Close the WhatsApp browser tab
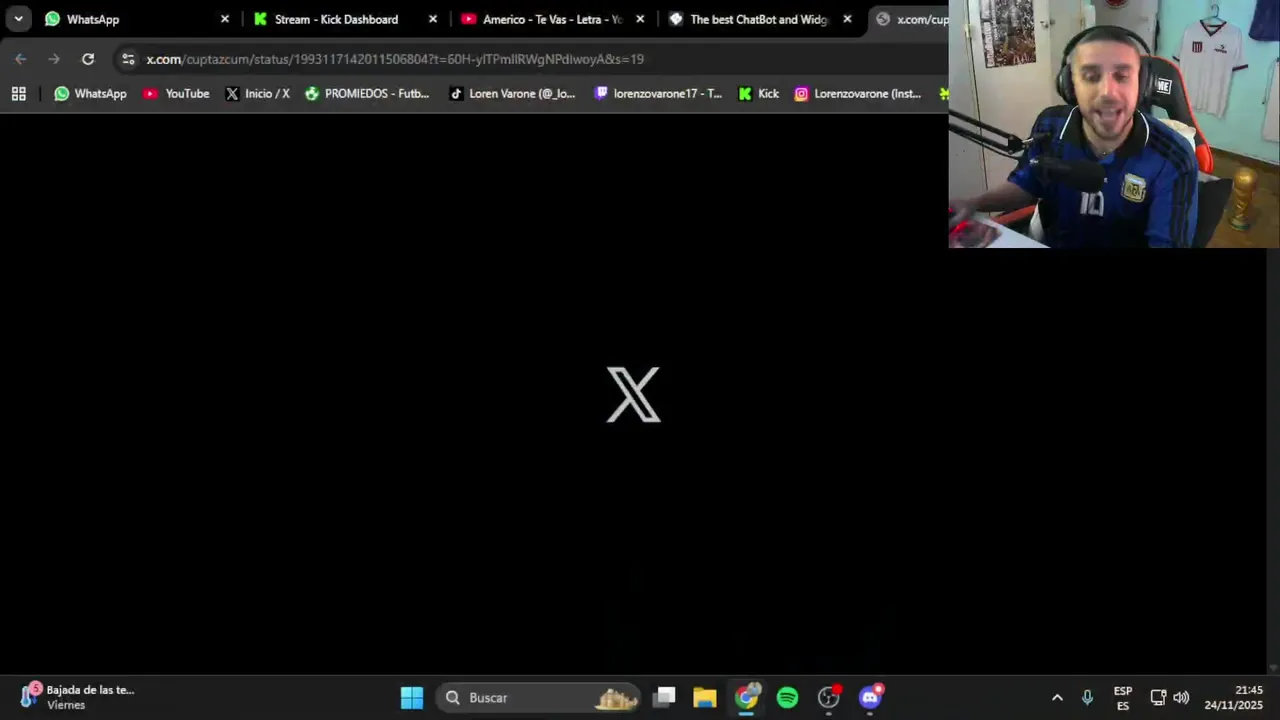1280x720 pixels. 225,19
